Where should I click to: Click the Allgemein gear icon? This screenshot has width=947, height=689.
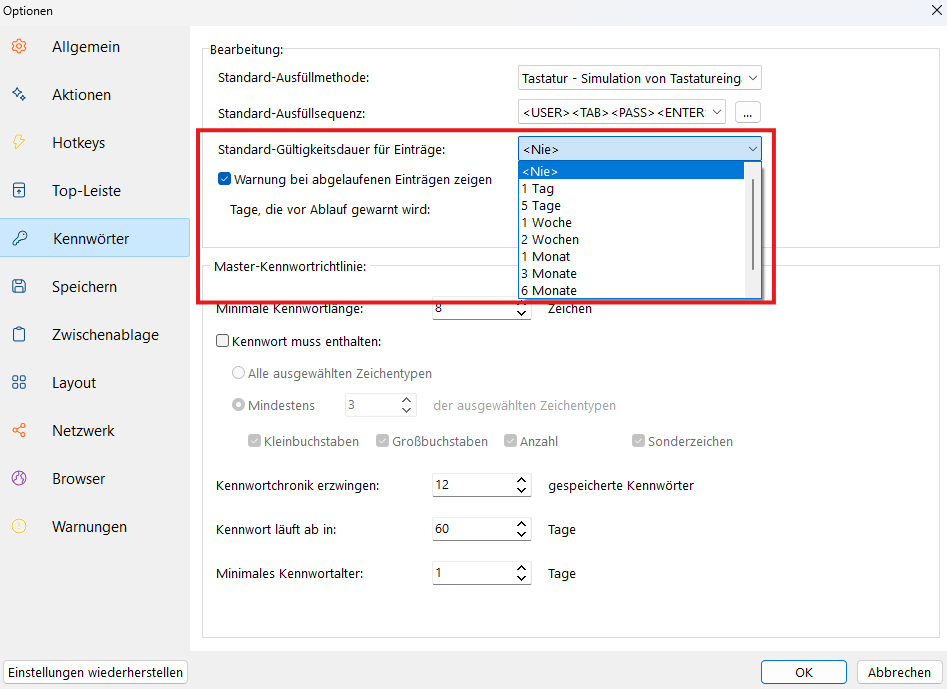(19, 46)
